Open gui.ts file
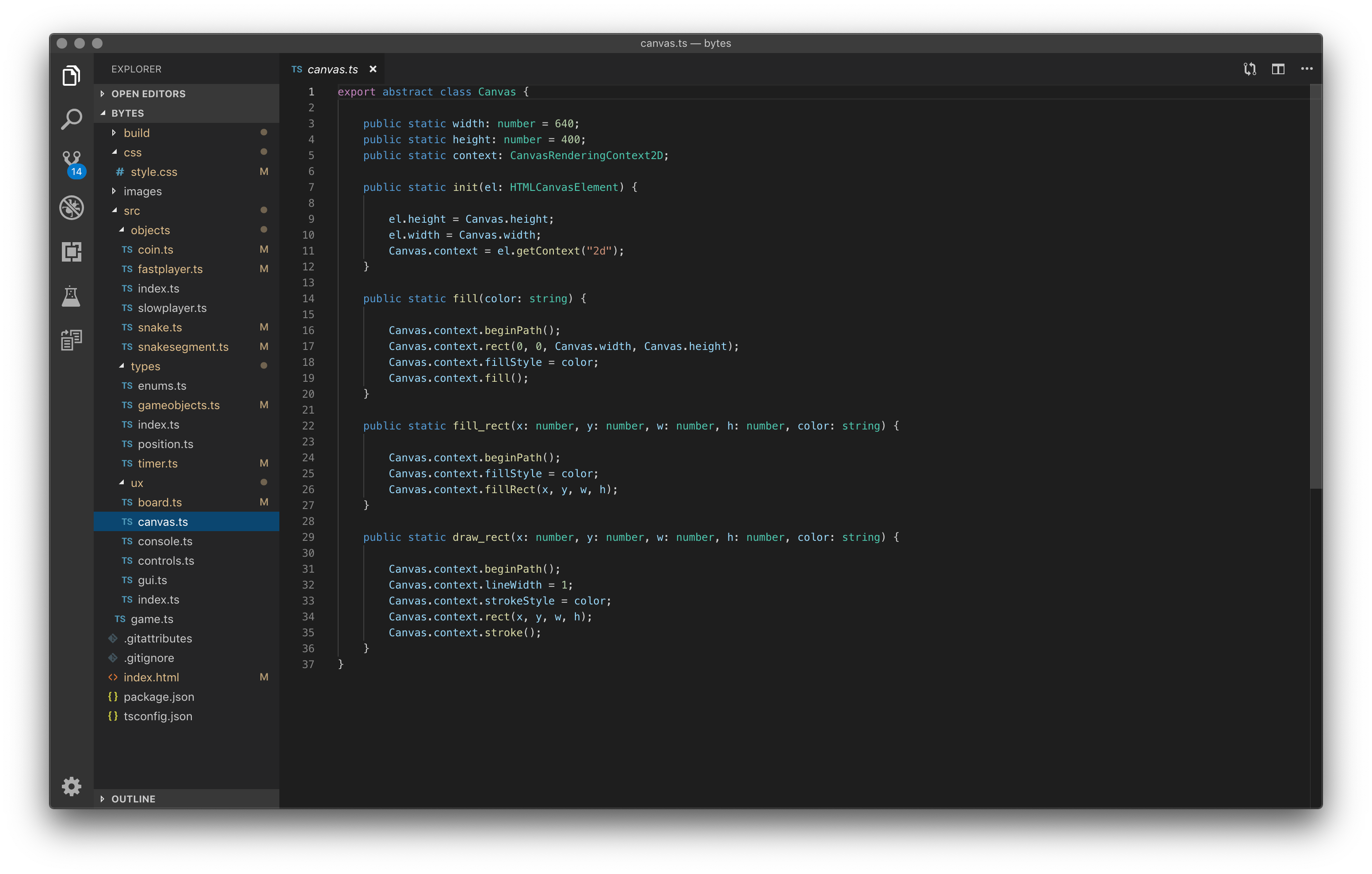Viewport: 1372px width, 874px height. click(187, 580)
